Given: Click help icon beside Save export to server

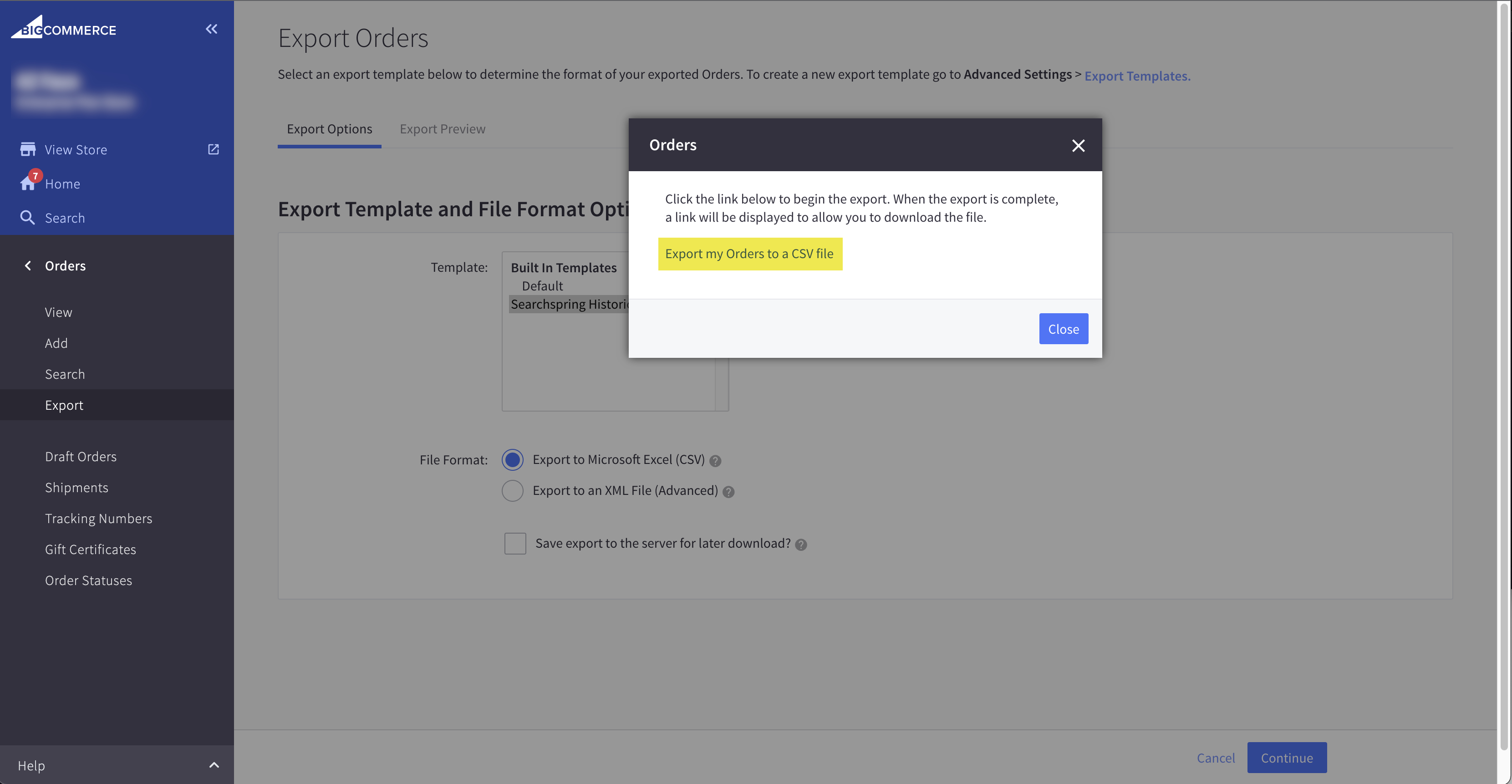Looking at the screenshot, I should [x=800, y=545].
